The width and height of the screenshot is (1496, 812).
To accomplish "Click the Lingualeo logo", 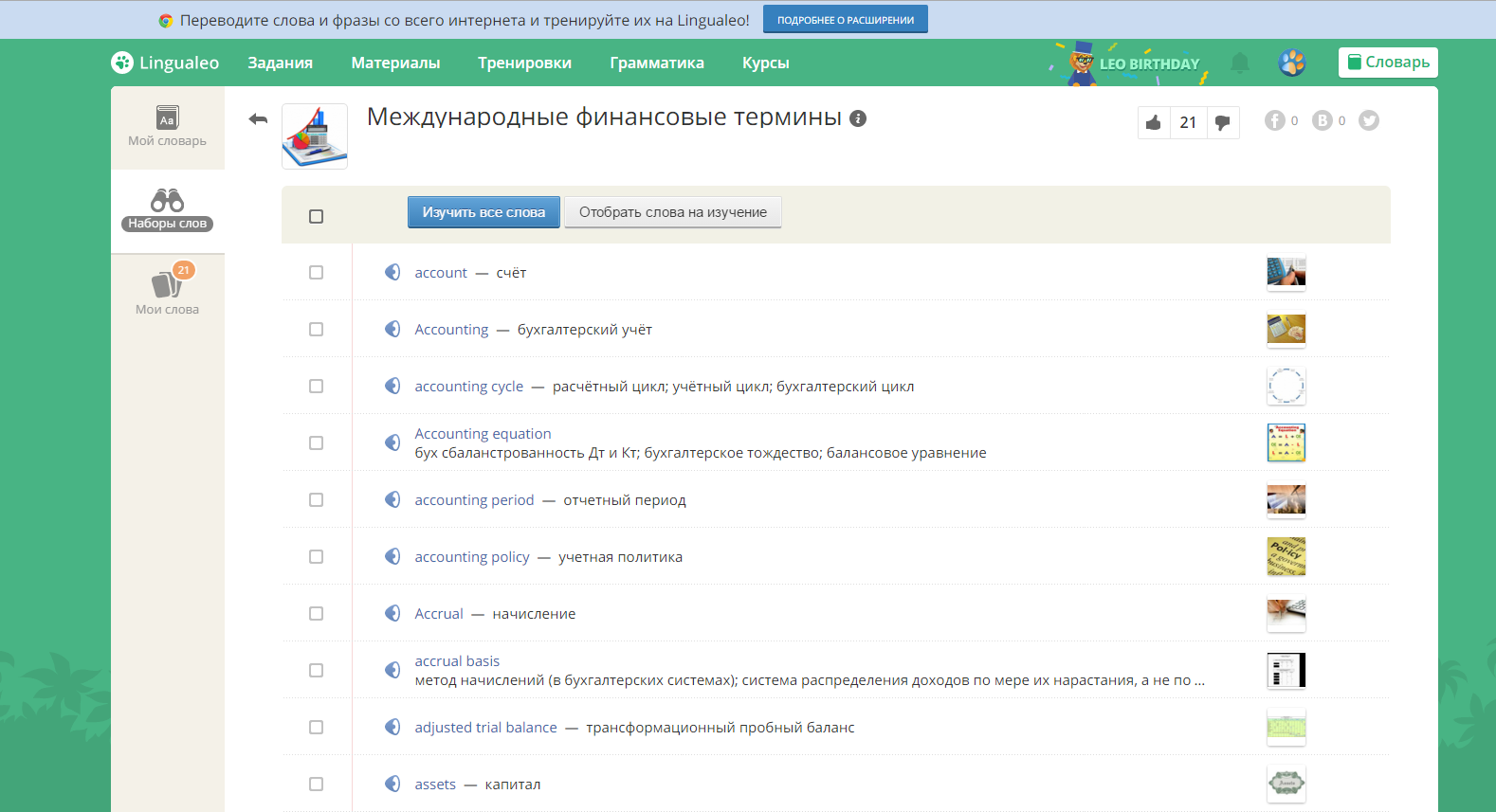I will pos(165,63).
